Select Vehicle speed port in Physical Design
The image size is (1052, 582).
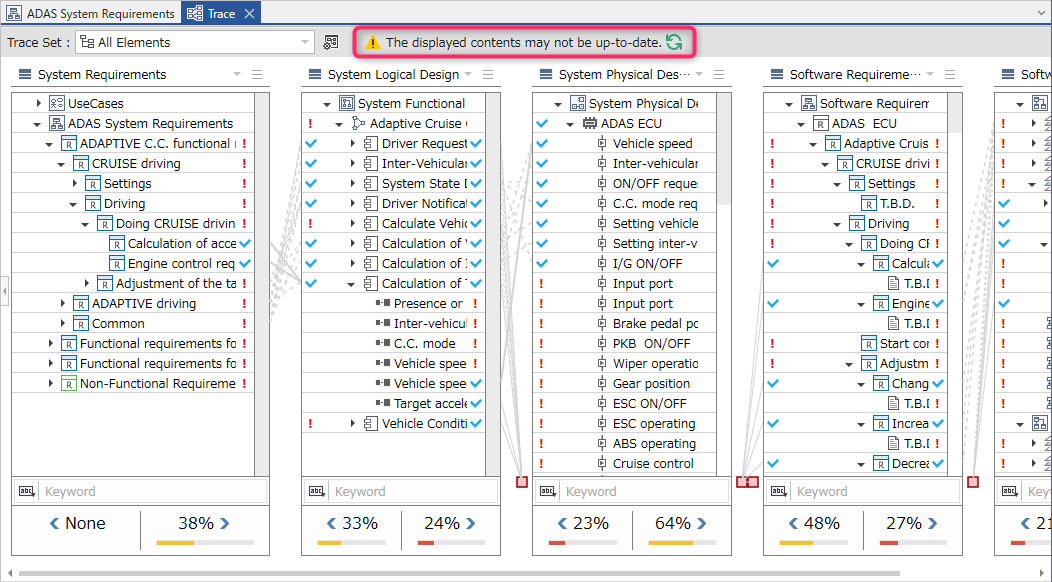tap(625, 144)
